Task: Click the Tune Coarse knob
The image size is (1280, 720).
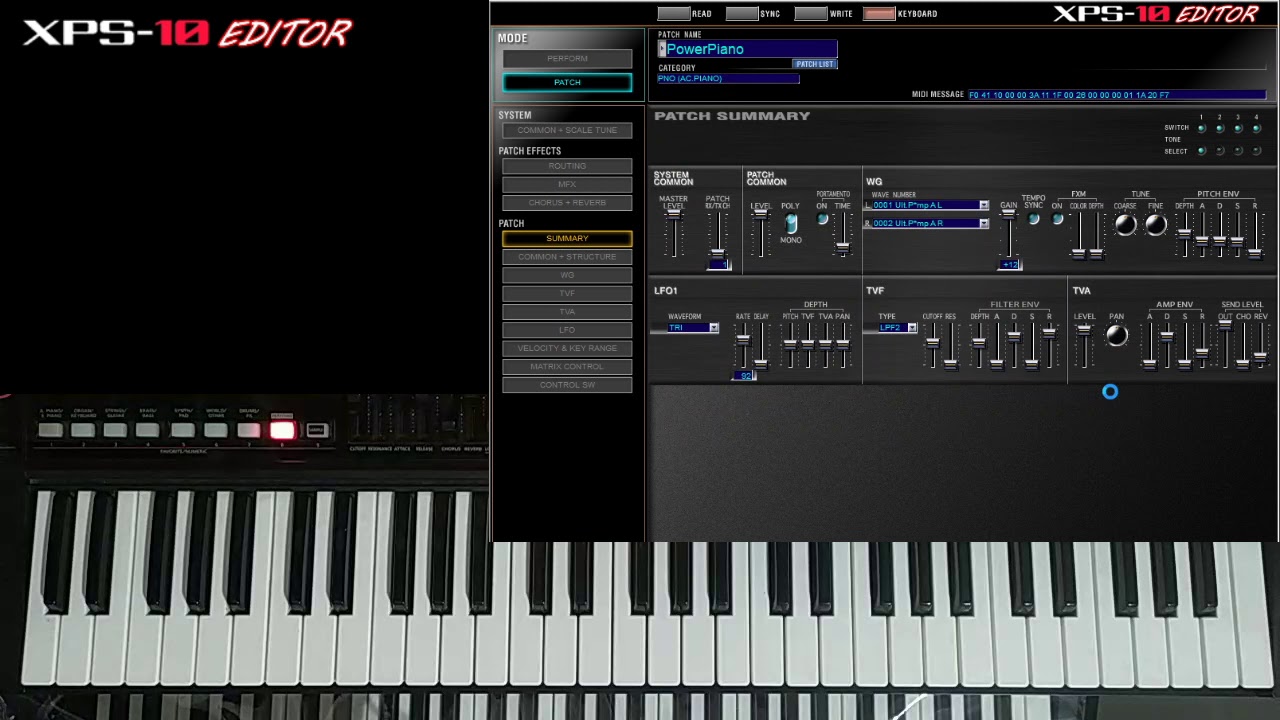Action: tap(1126, 225)
